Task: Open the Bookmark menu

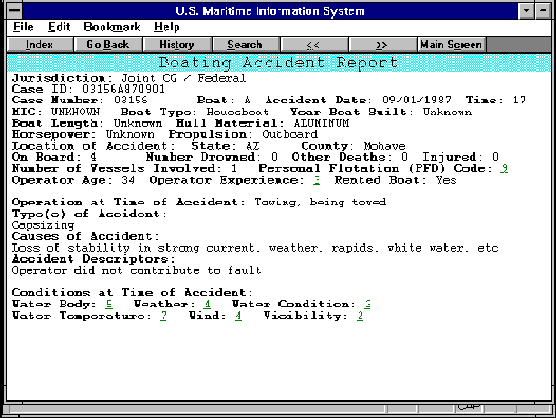Action: [x=112, y=27]
